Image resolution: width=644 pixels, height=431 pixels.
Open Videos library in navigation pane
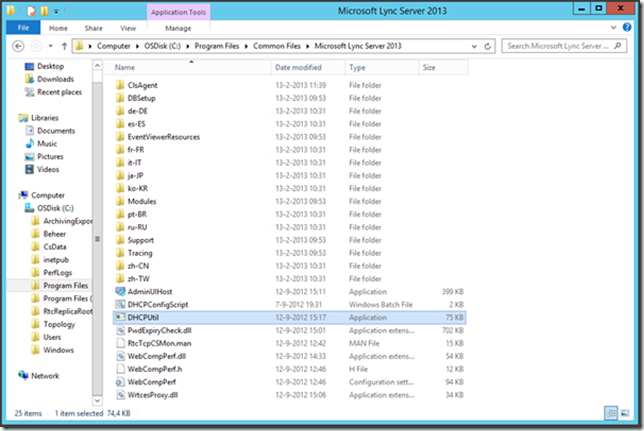48,169
